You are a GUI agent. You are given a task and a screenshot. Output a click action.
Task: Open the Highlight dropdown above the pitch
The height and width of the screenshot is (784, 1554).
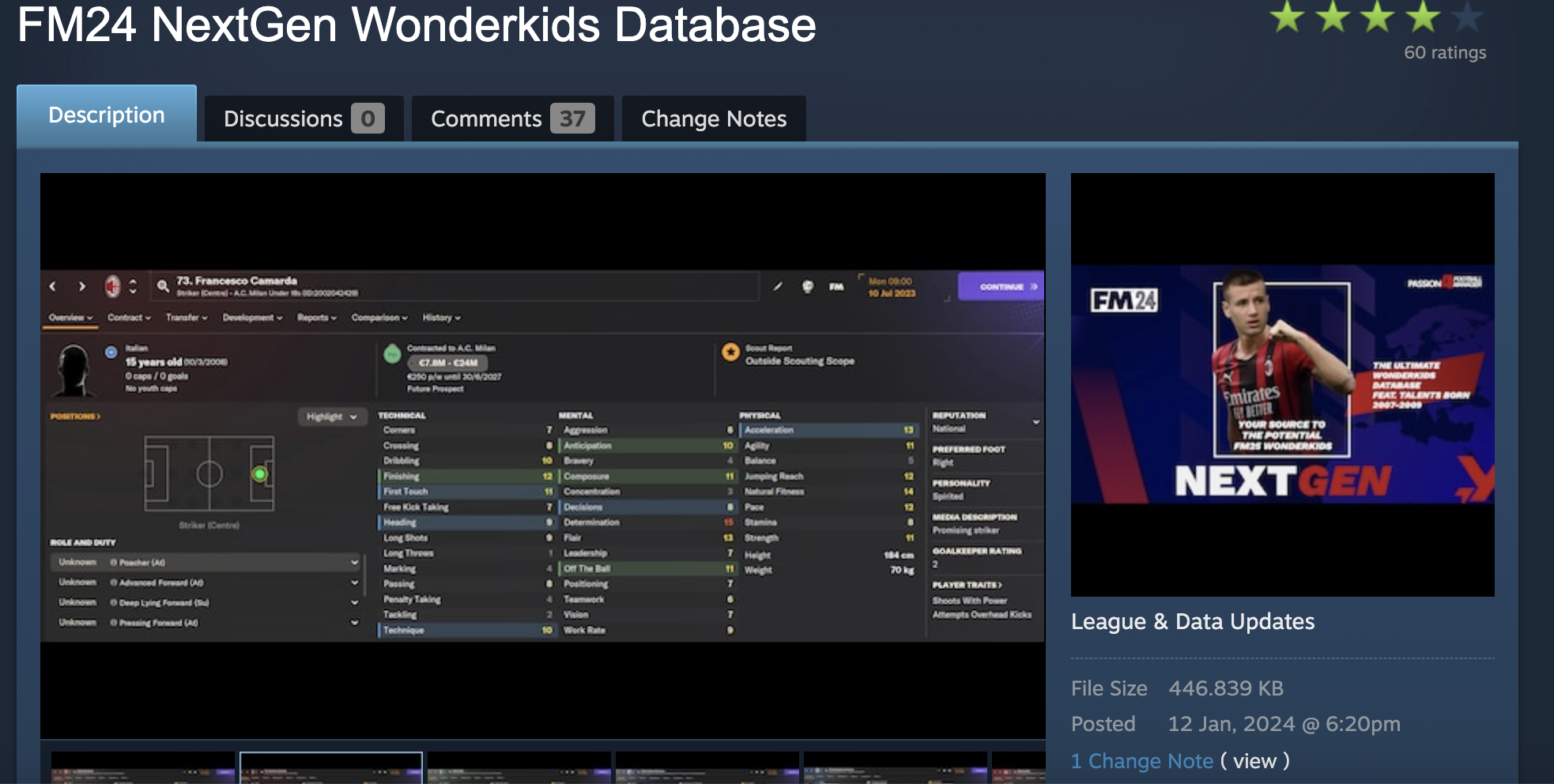(x=332, y=416)
